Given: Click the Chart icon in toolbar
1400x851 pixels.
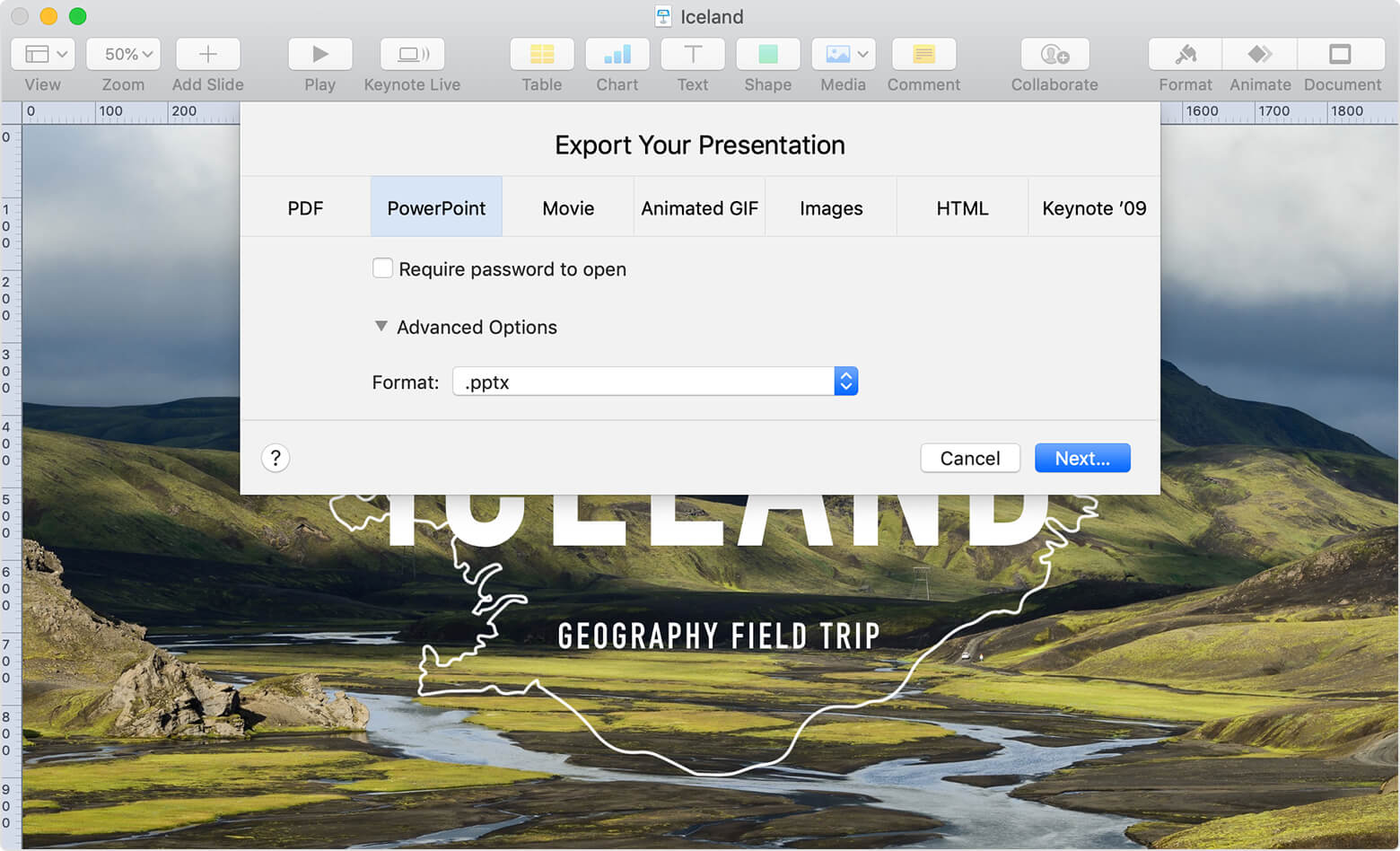Looking at the screenshot, I should (617, 55).
